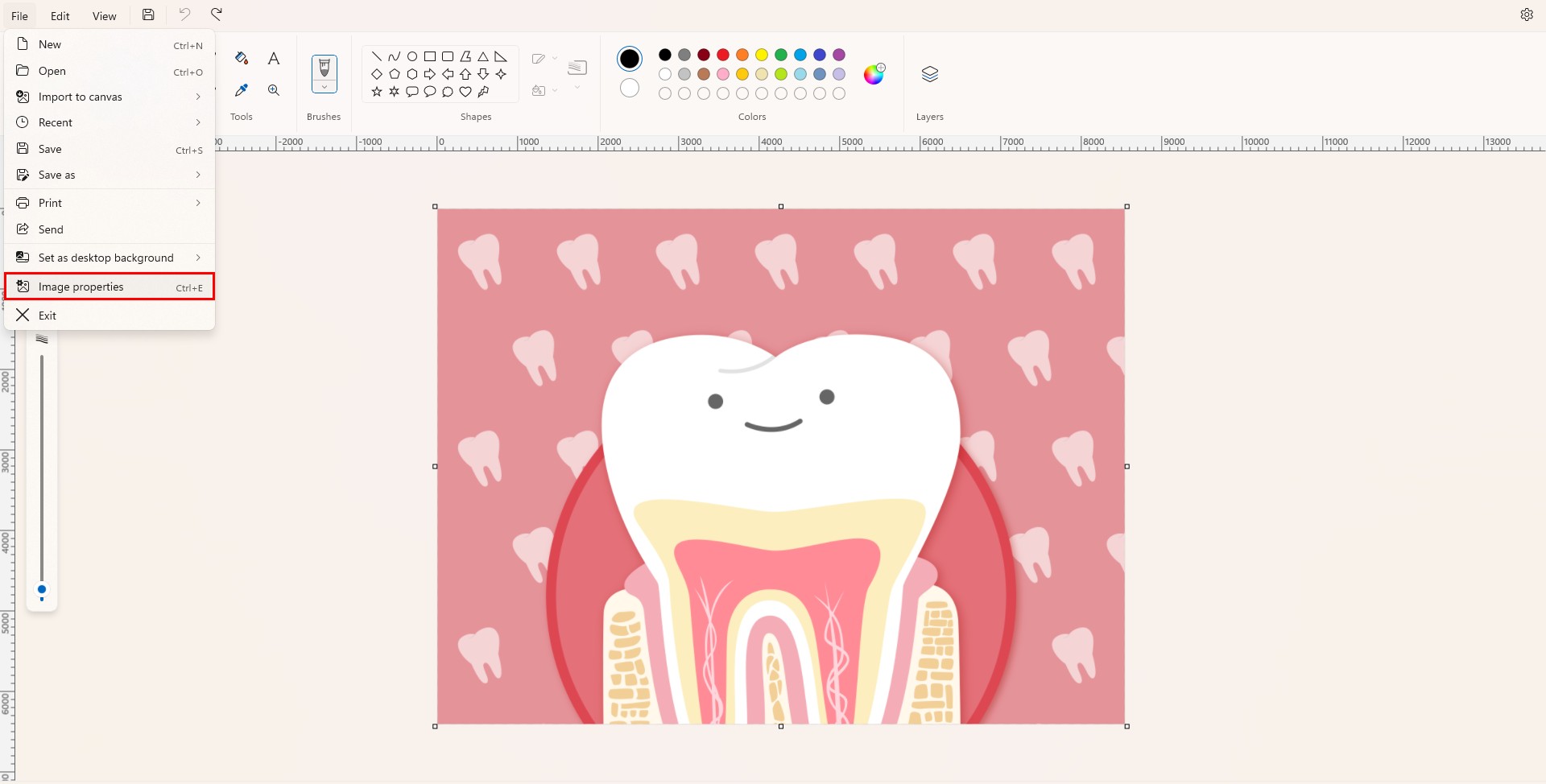
Task: Click the brush size slider handle
Action: 42,590
